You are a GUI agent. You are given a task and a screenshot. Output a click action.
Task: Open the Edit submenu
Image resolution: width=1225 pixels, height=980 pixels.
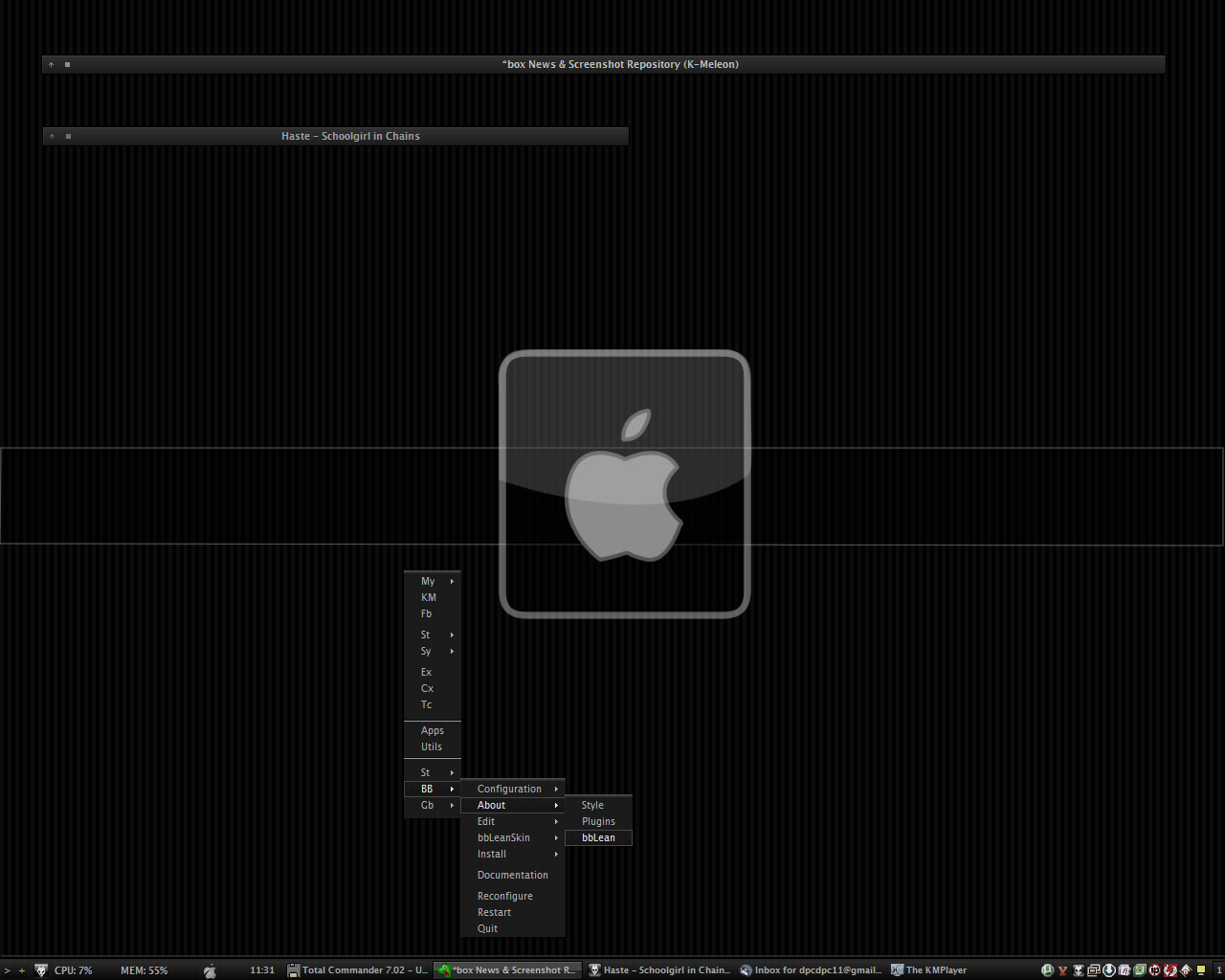tap(513, 821)
